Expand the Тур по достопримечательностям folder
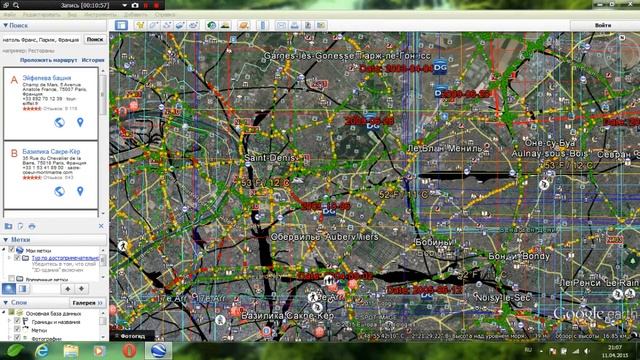The image size is (640, 360). 9,258
